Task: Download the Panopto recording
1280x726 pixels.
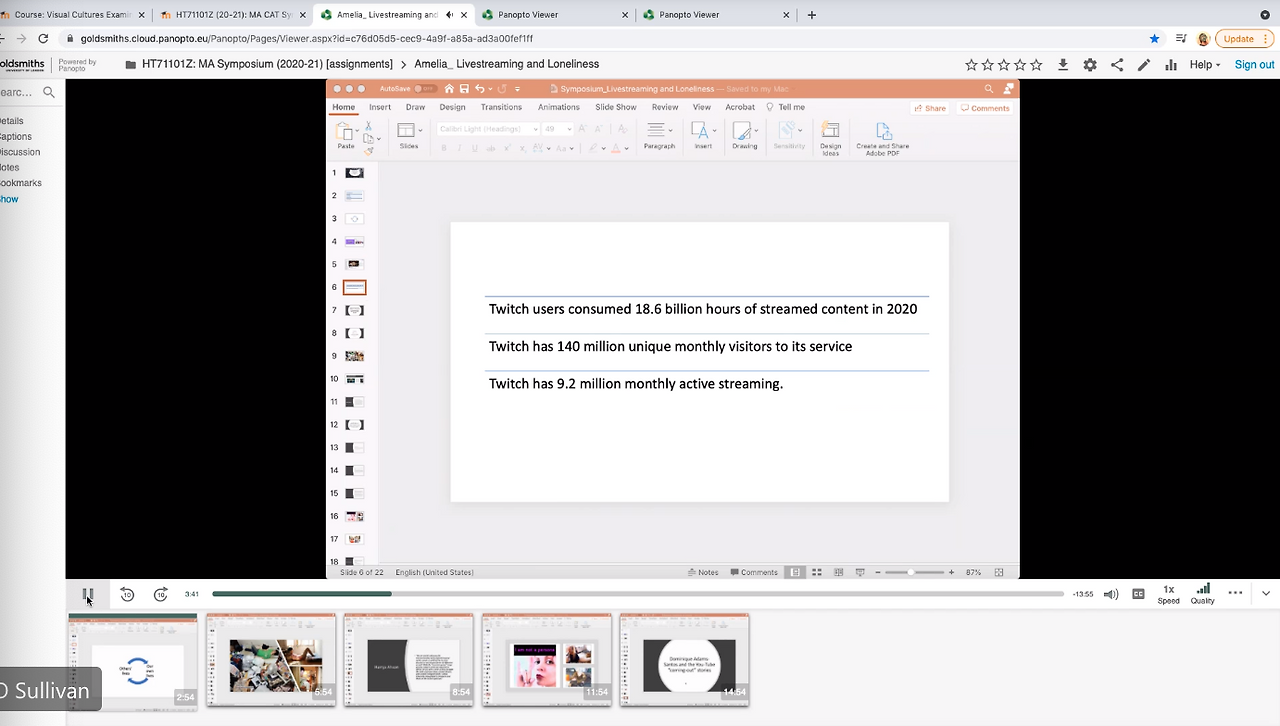Action: coord(1063,64)
